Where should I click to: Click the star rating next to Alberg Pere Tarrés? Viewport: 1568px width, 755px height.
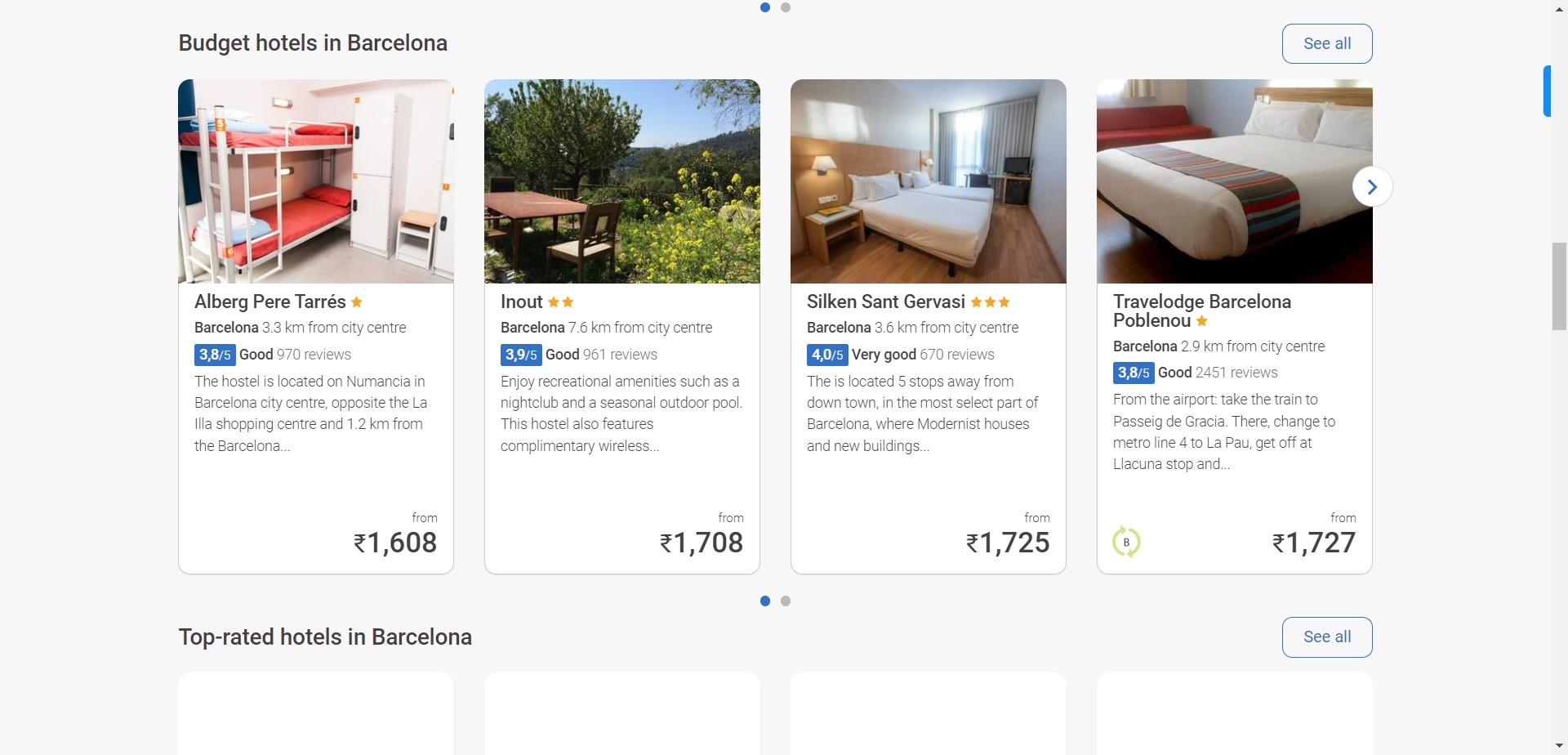tap(357, 302)
